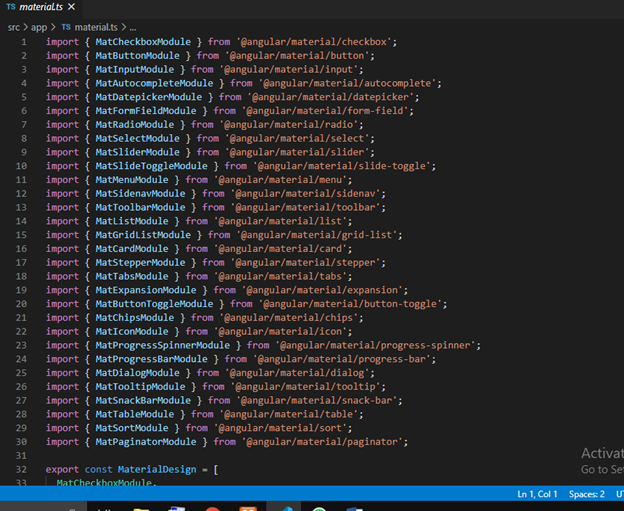The height and width of the screenshot is (511, 624).
Task: Click MatTooltipModule identifier on line 26
Action: click(x=140, y=387)
